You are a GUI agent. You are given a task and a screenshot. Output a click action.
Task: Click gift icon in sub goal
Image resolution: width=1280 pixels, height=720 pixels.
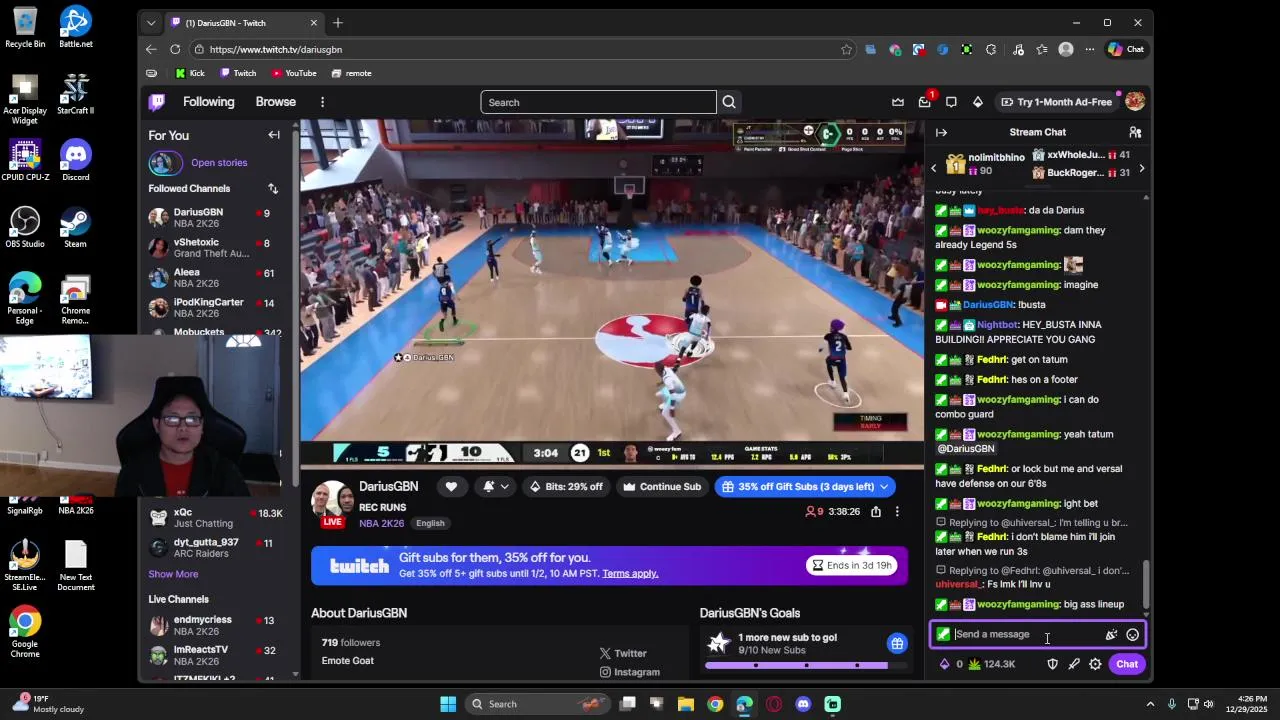pos(897,643)
